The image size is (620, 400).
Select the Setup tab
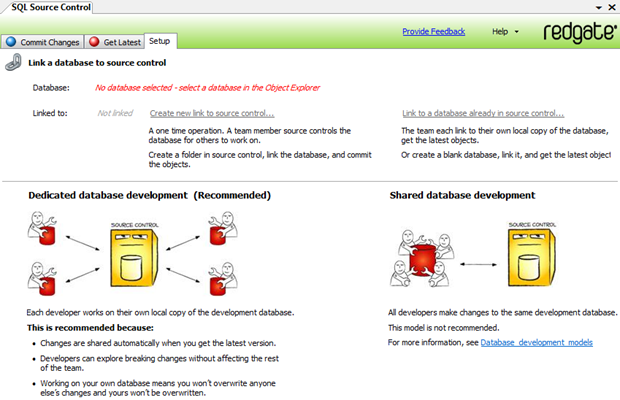159,42
